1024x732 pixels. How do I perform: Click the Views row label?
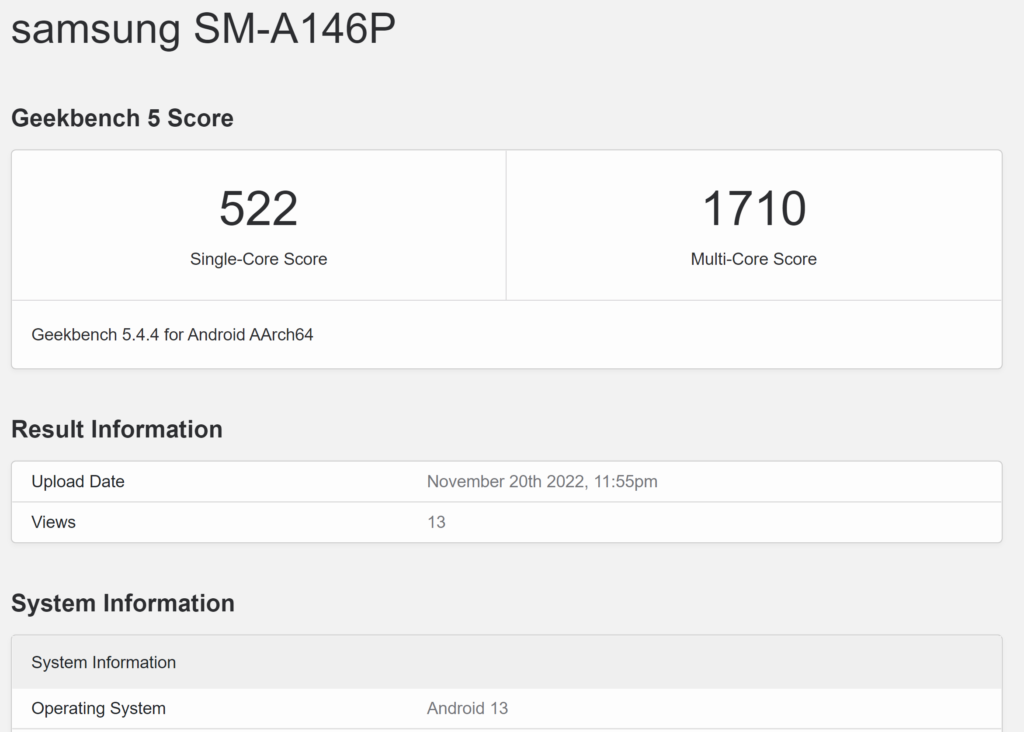pos(53,522)
